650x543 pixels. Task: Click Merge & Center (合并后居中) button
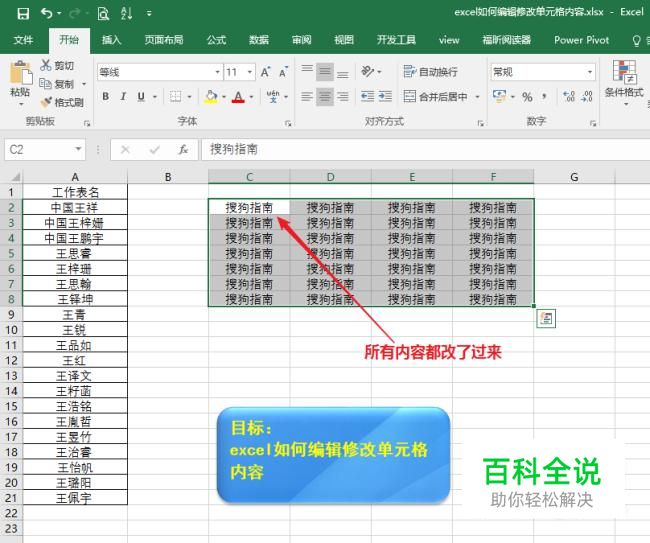[x=435, y=97]
